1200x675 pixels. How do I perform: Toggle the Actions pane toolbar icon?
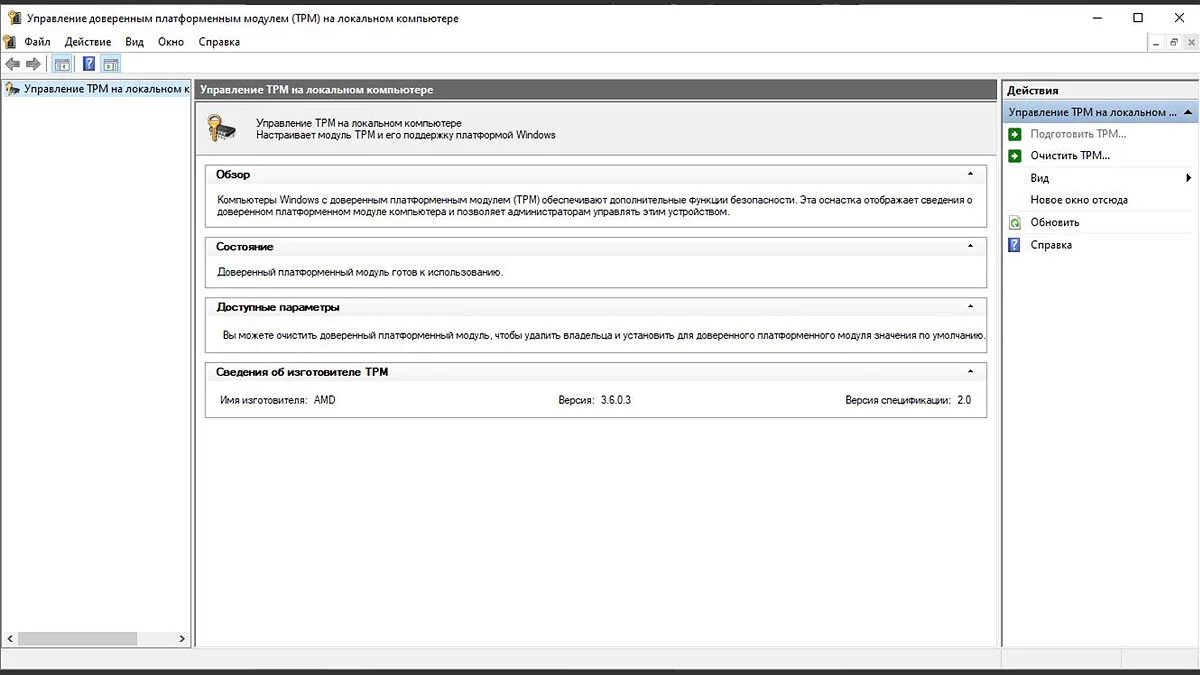[x=111, y=64]
